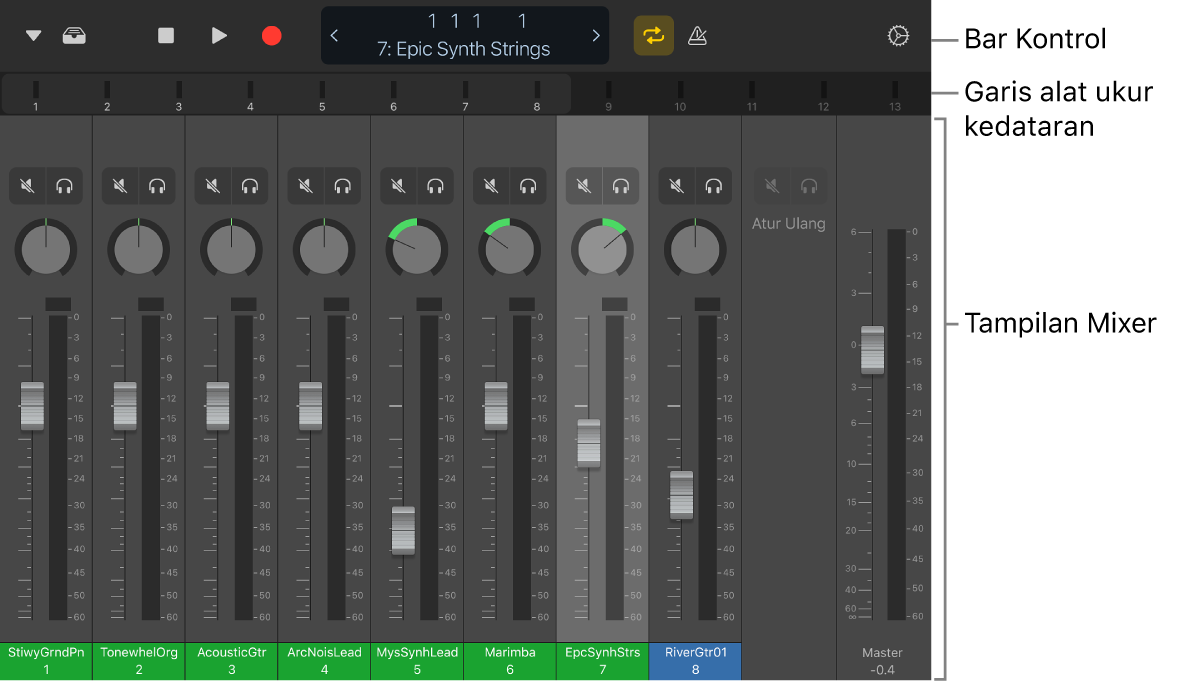Screen dimensions: 1192x681
Task: Solo the StiwyGrndPn track with headphones icon
Action: pos(64,185)
